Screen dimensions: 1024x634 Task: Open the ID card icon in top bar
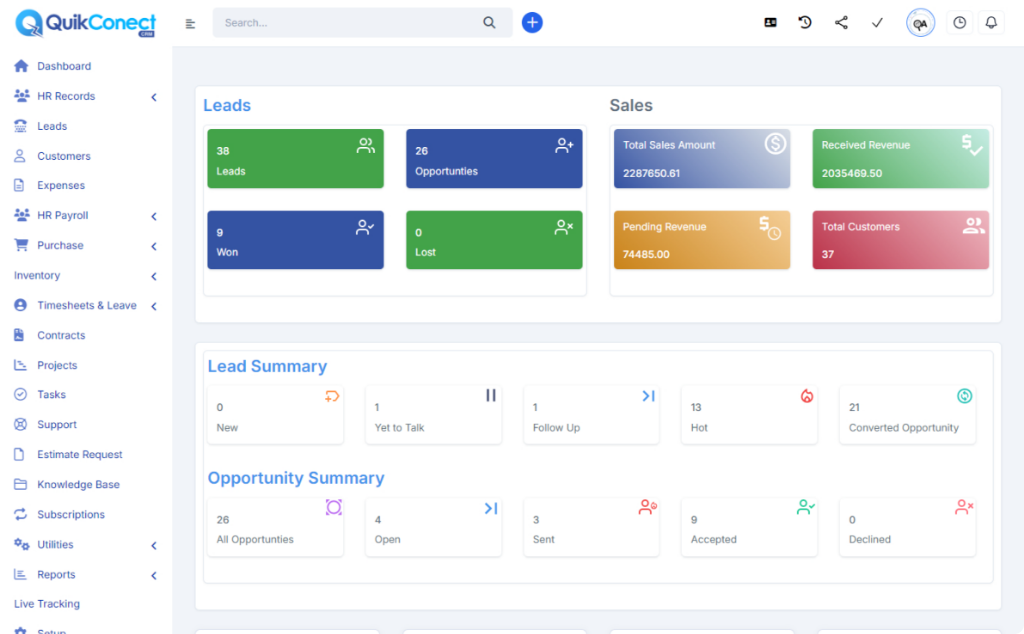(x=771, y=23)
